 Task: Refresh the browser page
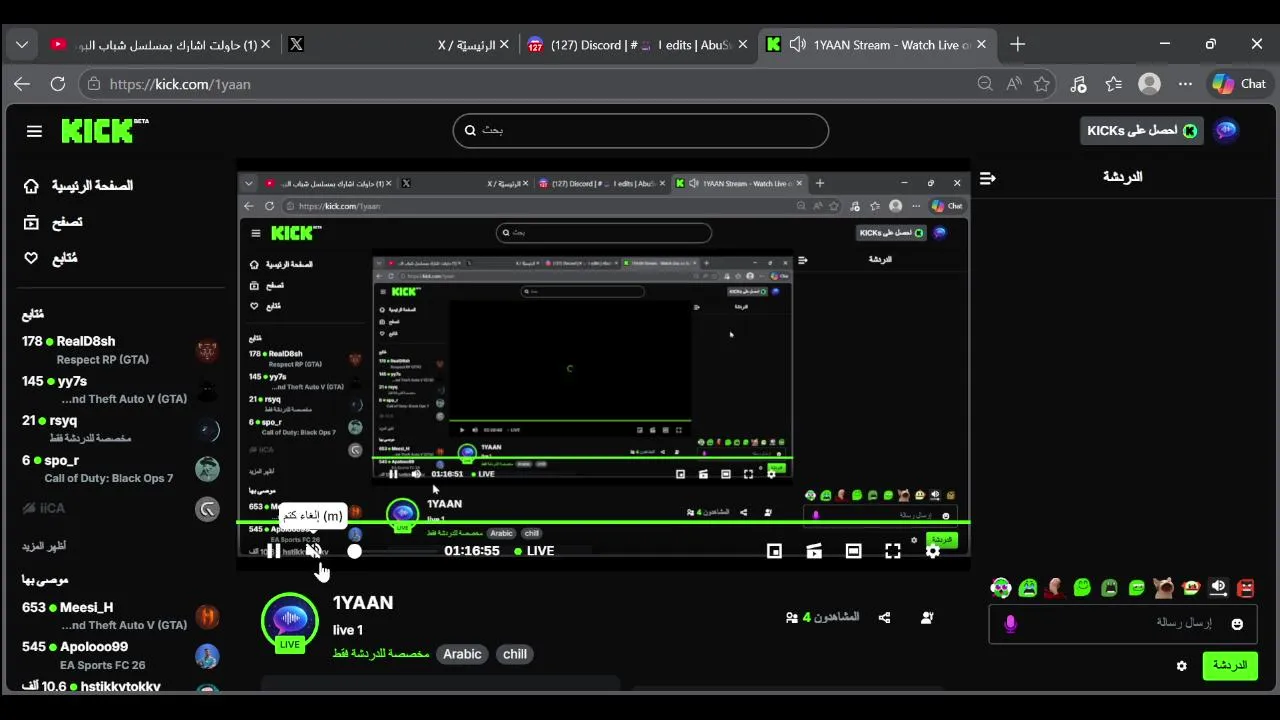coord(58,84)
